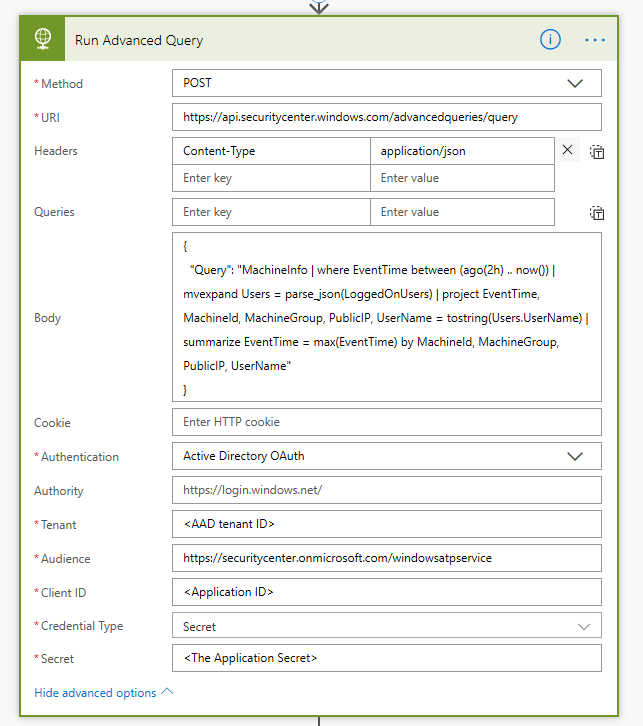Delete the Content-Type header row
This screenshot has width=643, height=726.
[x=568, y=150]
